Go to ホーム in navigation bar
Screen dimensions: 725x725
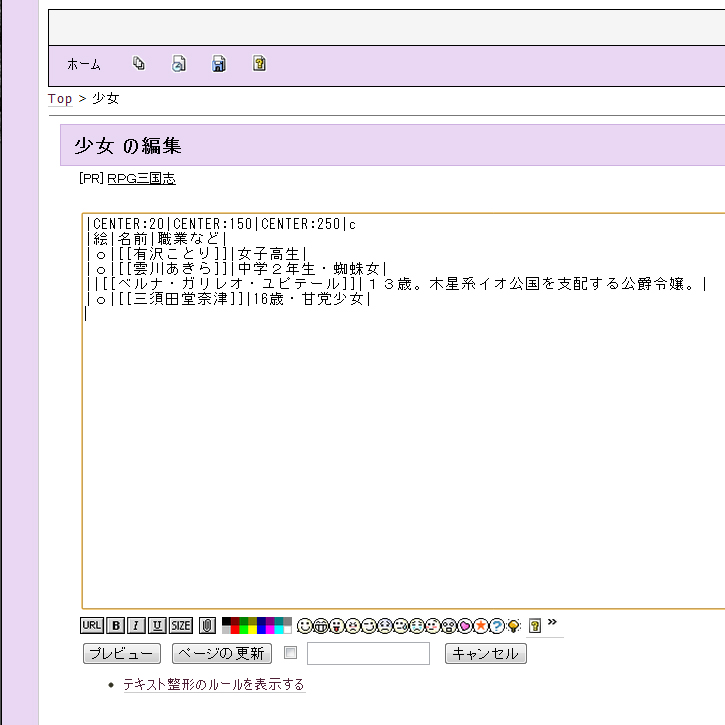[x=84, y=64]
